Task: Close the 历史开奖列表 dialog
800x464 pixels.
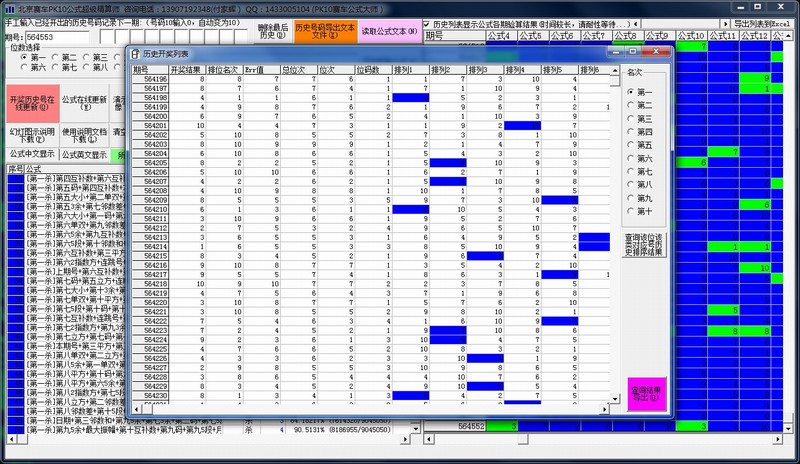Action: pos(654,50)
